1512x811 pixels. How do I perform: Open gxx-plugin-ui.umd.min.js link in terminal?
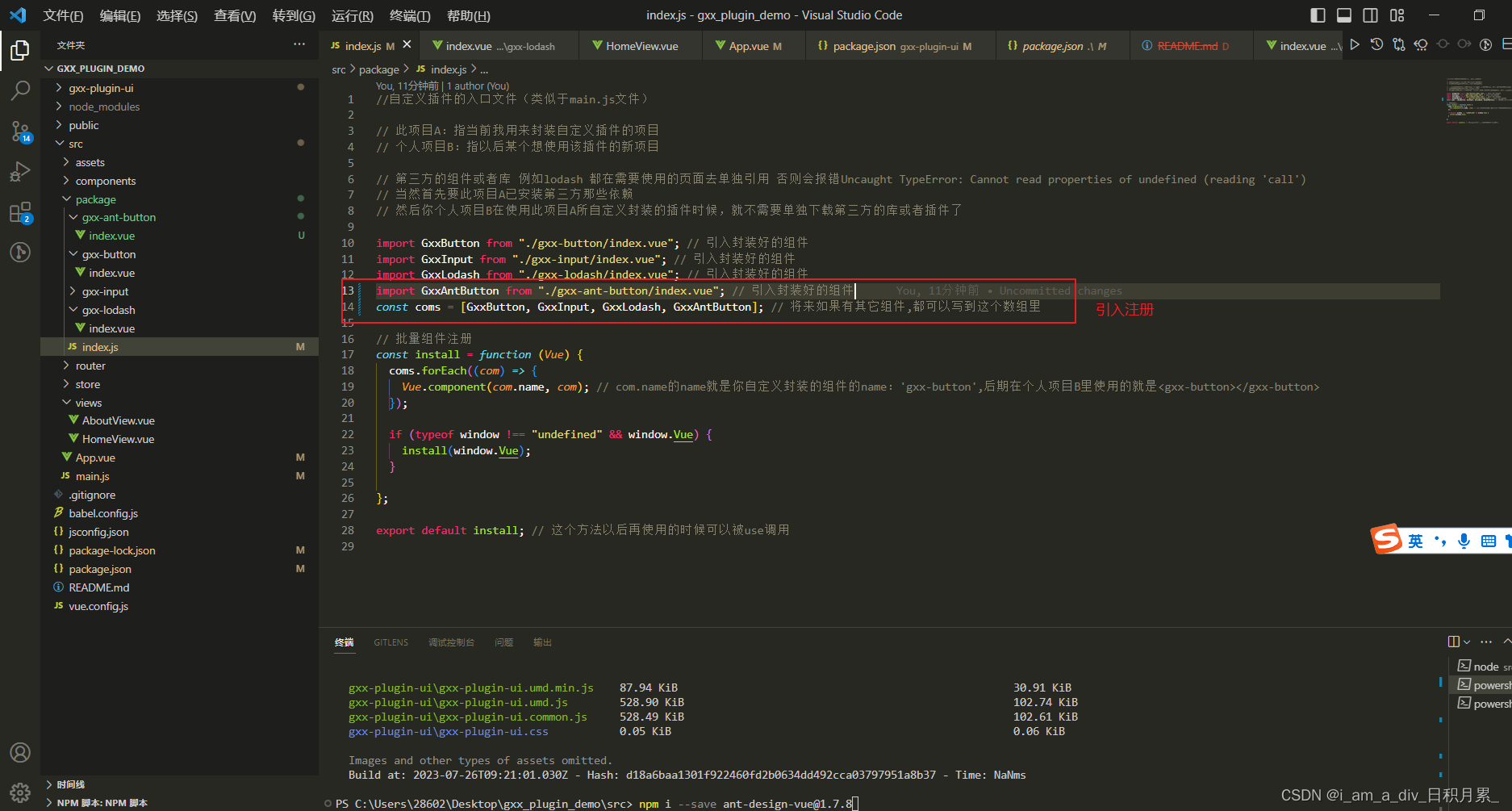[470, 688]
